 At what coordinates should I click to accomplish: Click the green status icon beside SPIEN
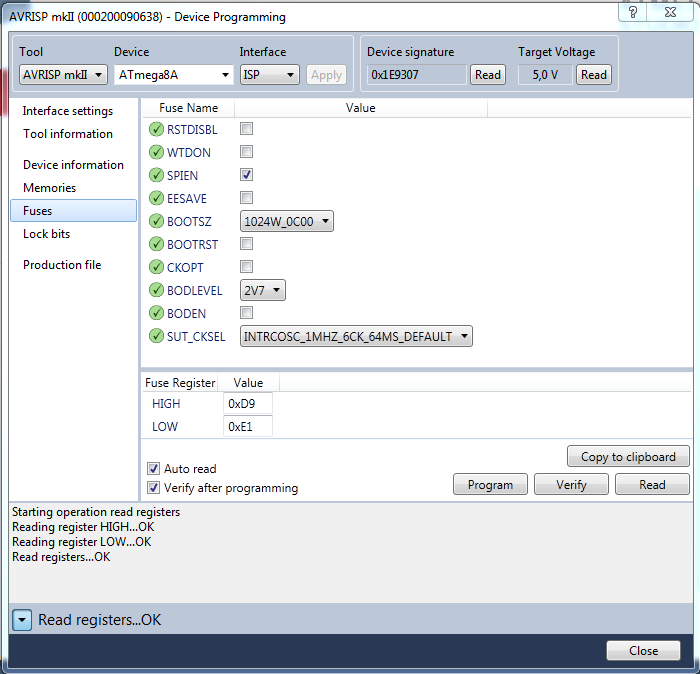pos(156,175)
